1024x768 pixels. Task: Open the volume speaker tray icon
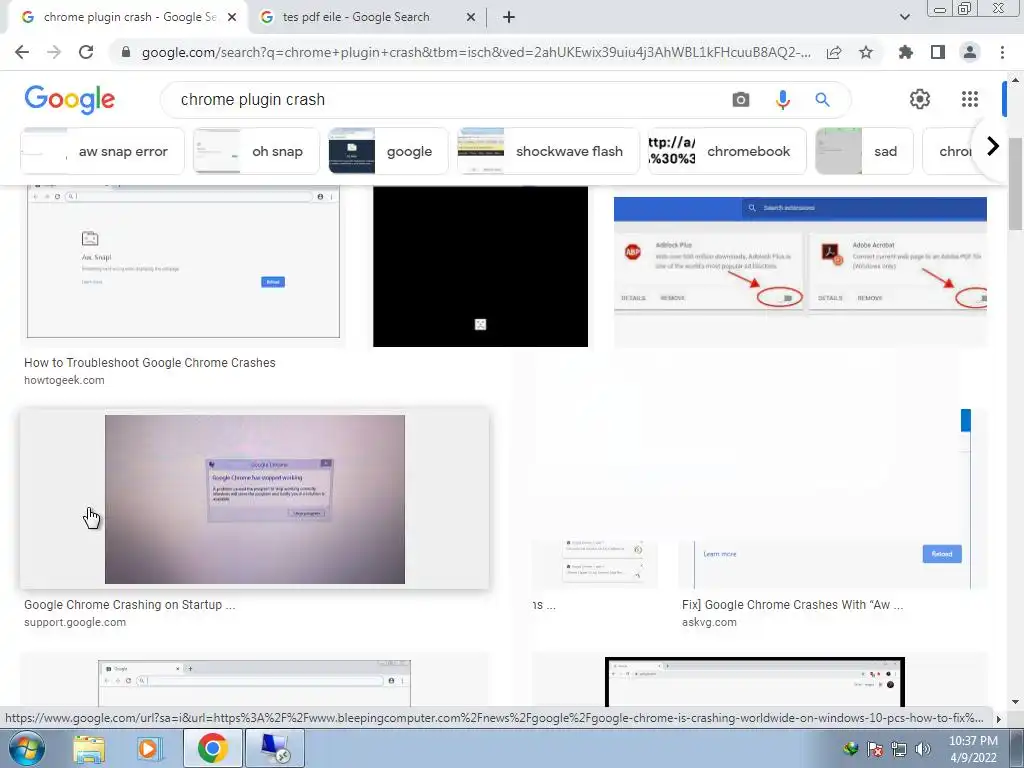(x=923, y=749)
